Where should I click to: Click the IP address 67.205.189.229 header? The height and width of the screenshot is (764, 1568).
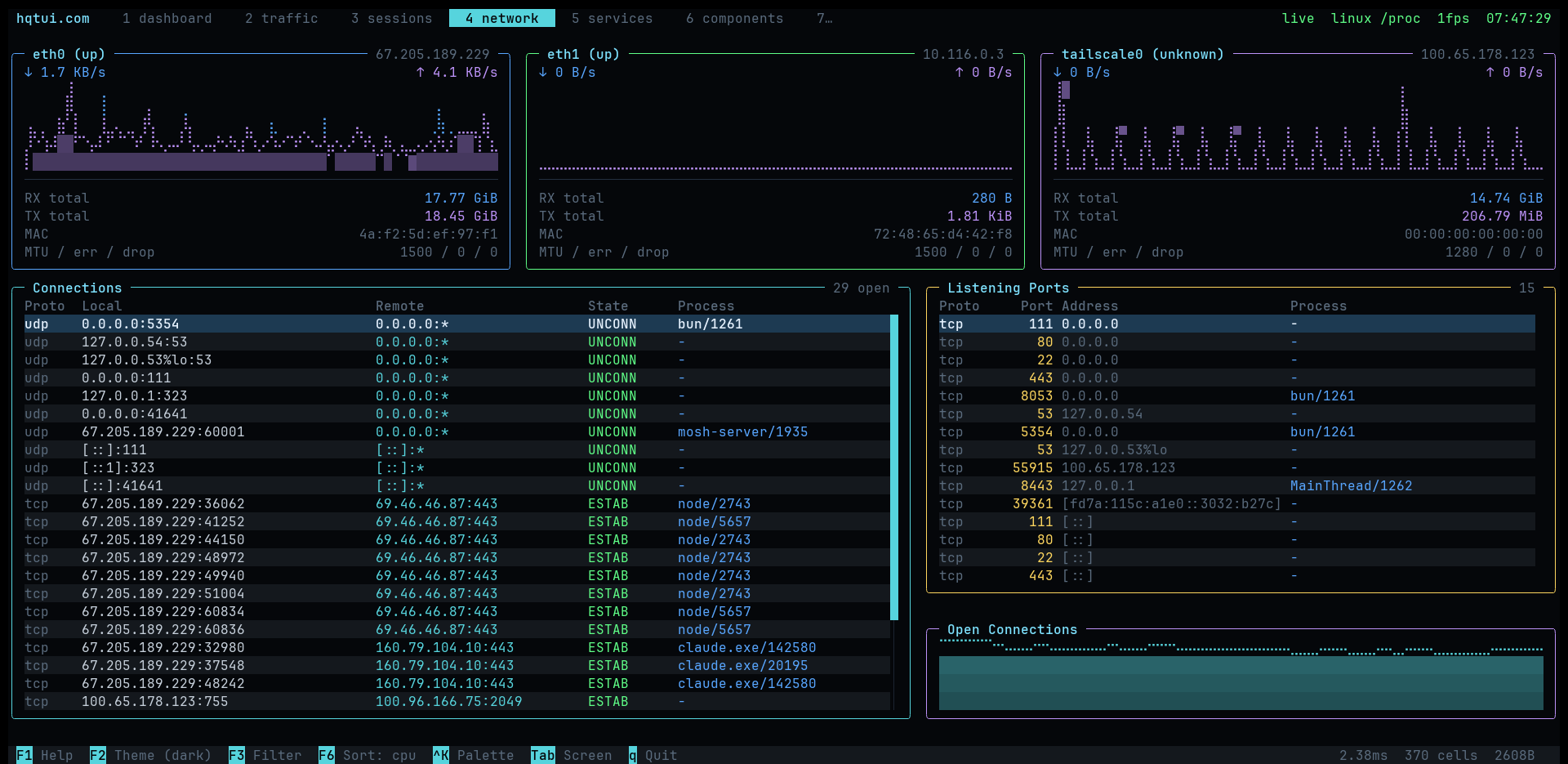[433, 54]
